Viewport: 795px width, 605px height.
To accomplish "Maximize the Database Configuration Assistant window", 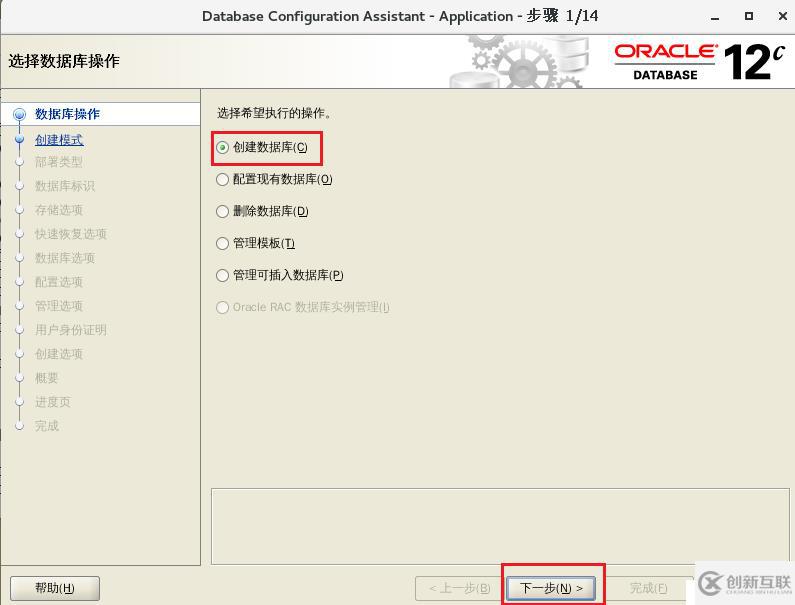I will coord(748,16).
